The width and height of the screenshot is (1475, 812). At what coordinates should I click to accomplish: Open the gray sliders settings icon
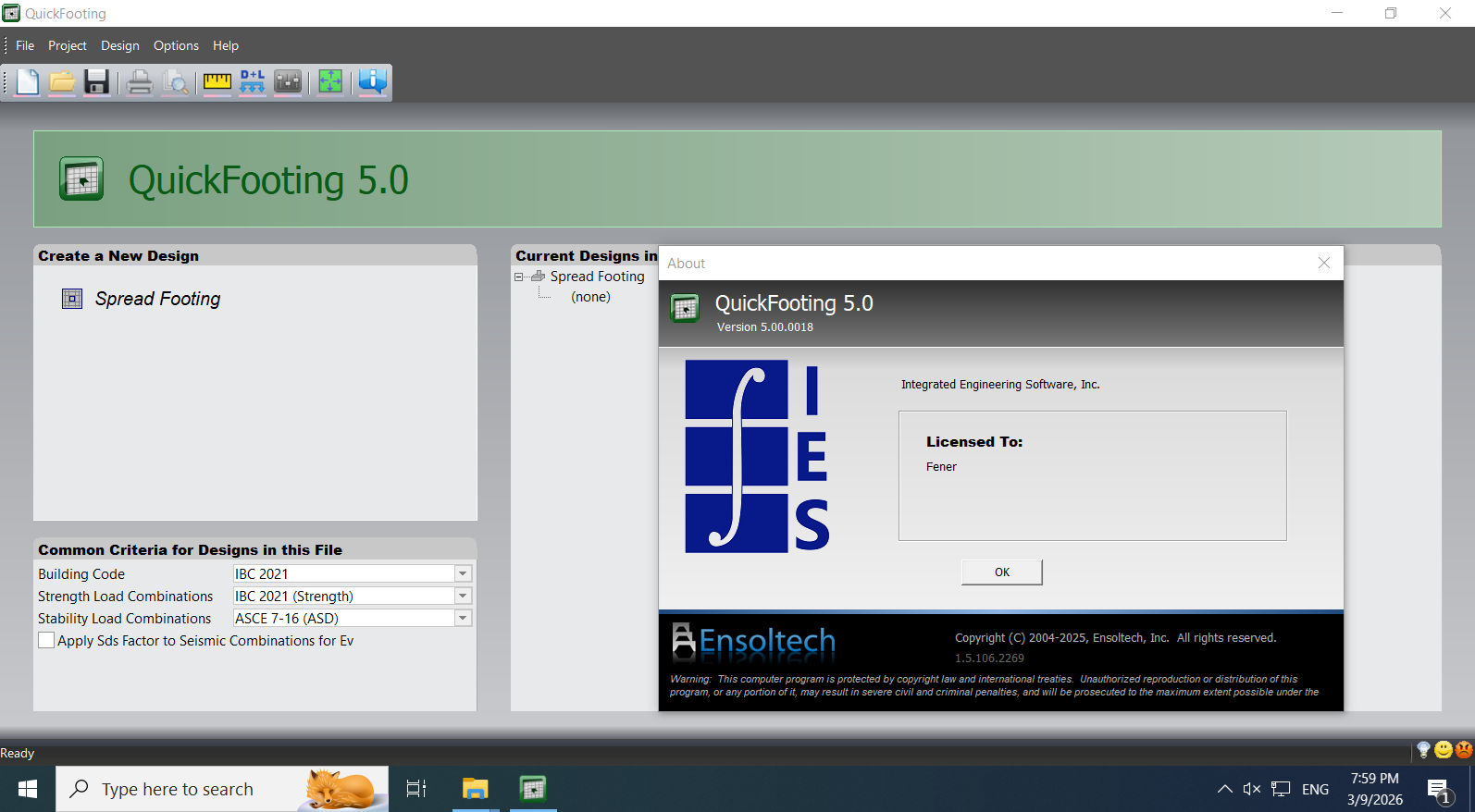(x=288, y=82)
